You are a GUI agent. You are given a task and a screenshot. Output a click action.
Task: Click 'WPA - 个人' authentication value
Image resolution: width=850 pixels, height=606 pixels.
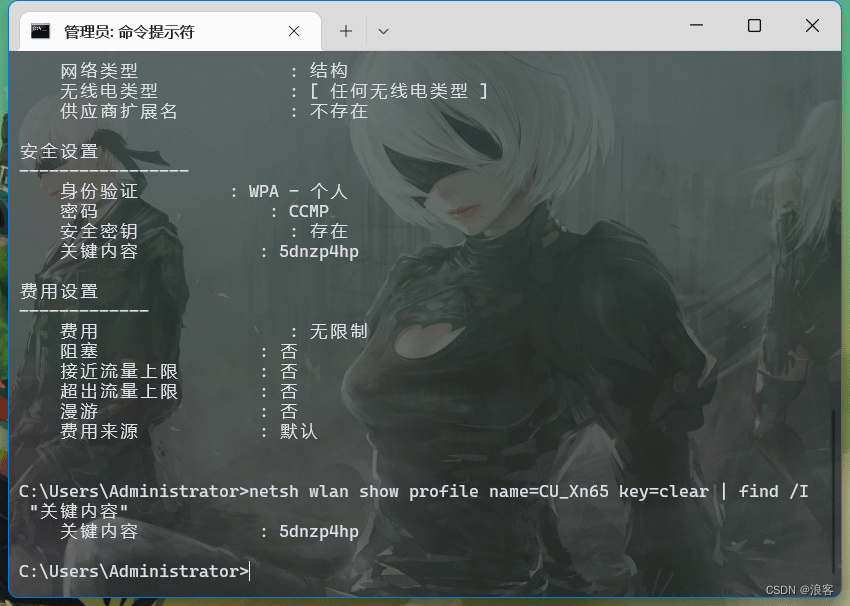298,191
